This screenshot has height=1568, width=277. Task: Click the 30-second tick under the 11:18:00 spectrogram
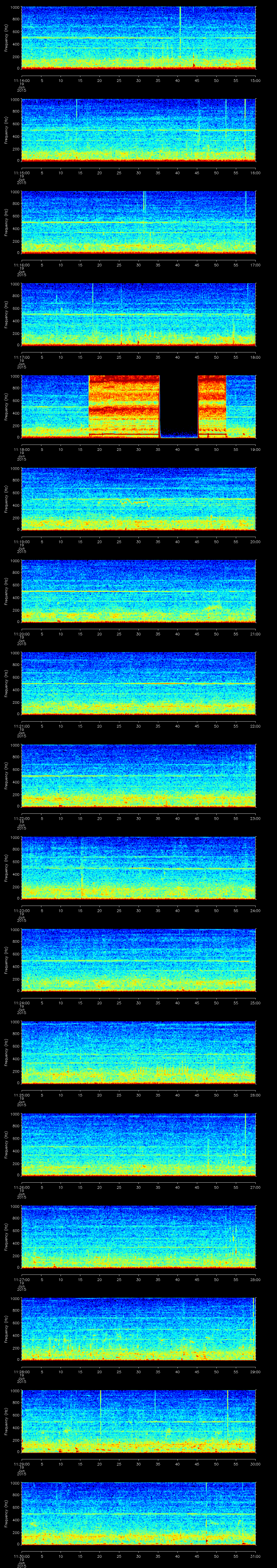[x=139, y=449]
